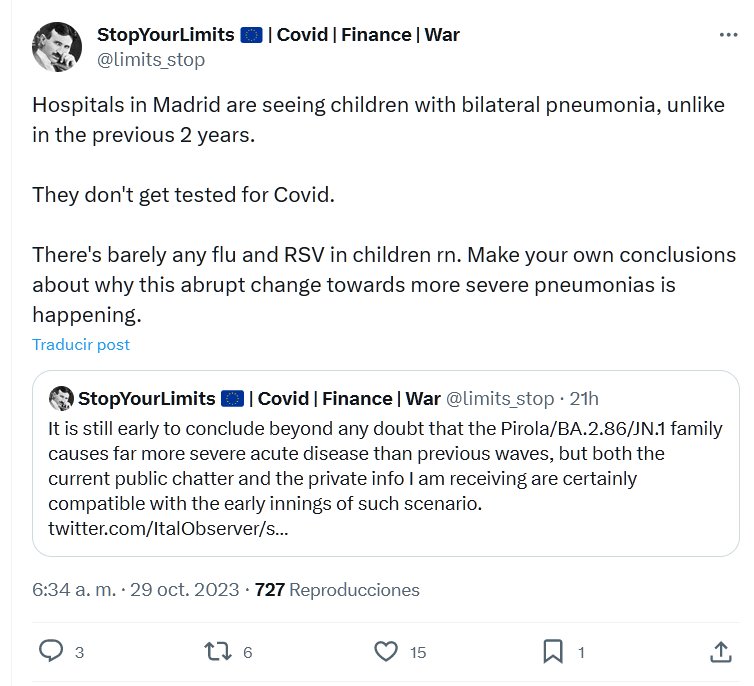Click the quoted post's @limits_stop handle

[499, 398]
